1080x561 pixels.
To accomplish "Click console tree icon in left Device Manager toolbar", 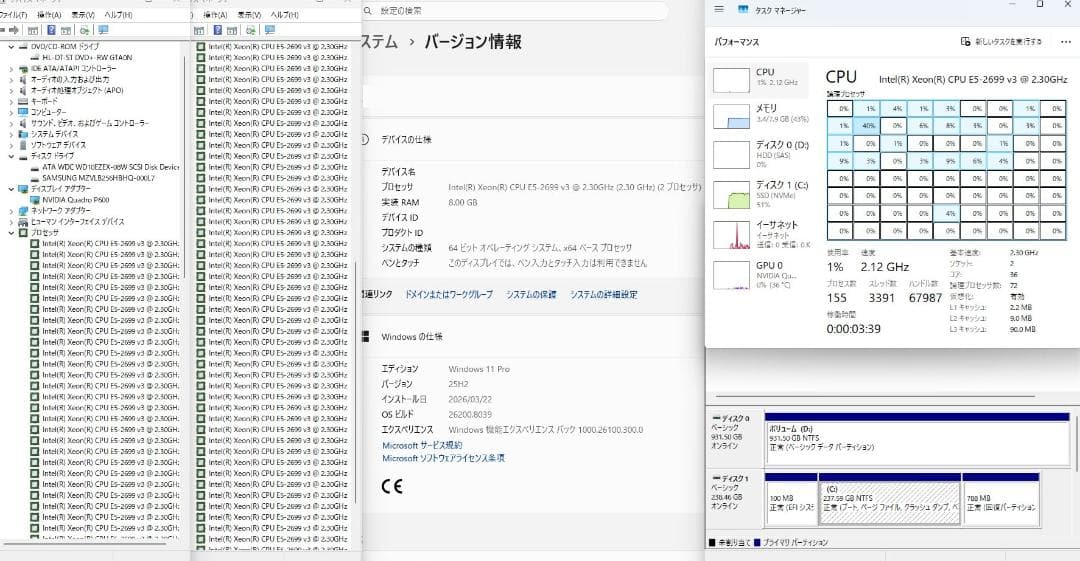I will (32, 30).
